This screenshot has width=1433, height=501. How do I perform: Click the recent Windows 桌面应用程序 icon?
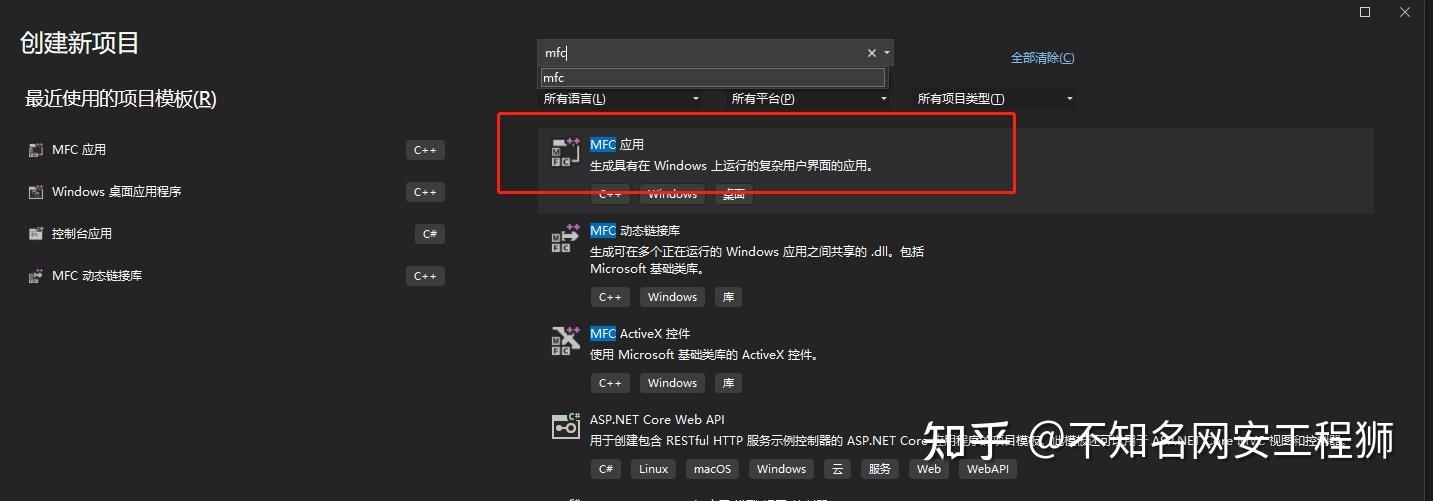(36, 192)
